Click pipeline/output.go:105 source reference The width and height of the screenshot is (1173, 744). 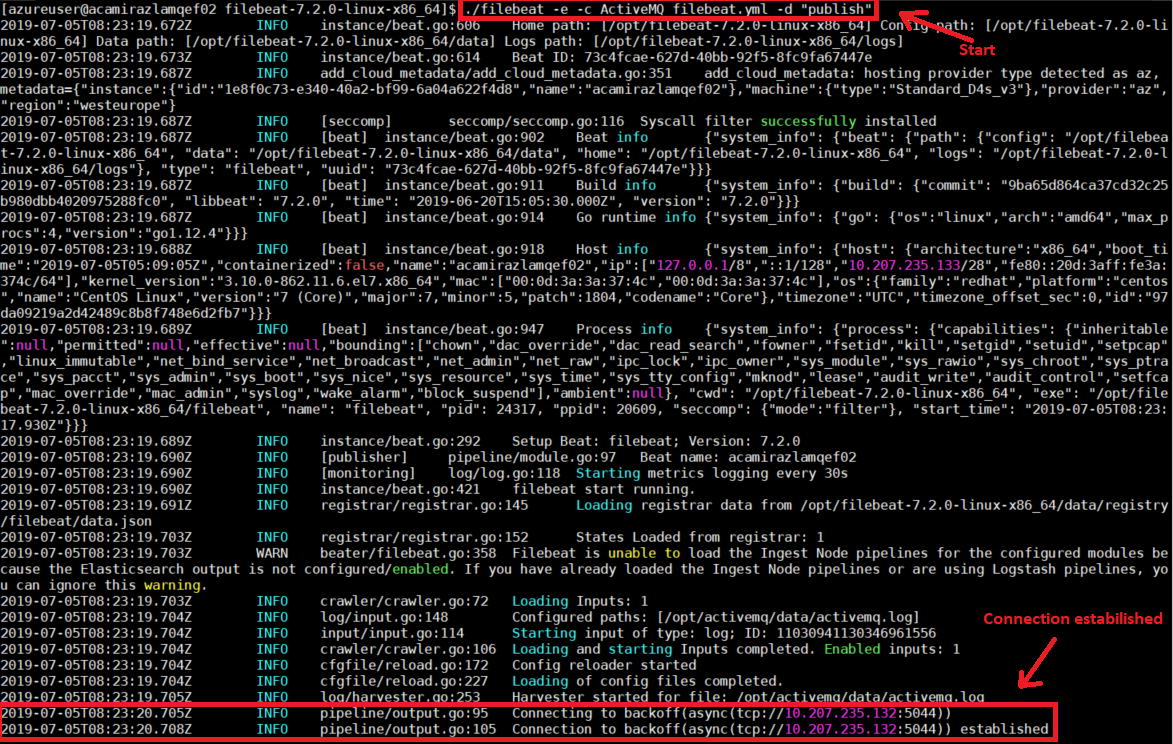(x=408, y=729)
